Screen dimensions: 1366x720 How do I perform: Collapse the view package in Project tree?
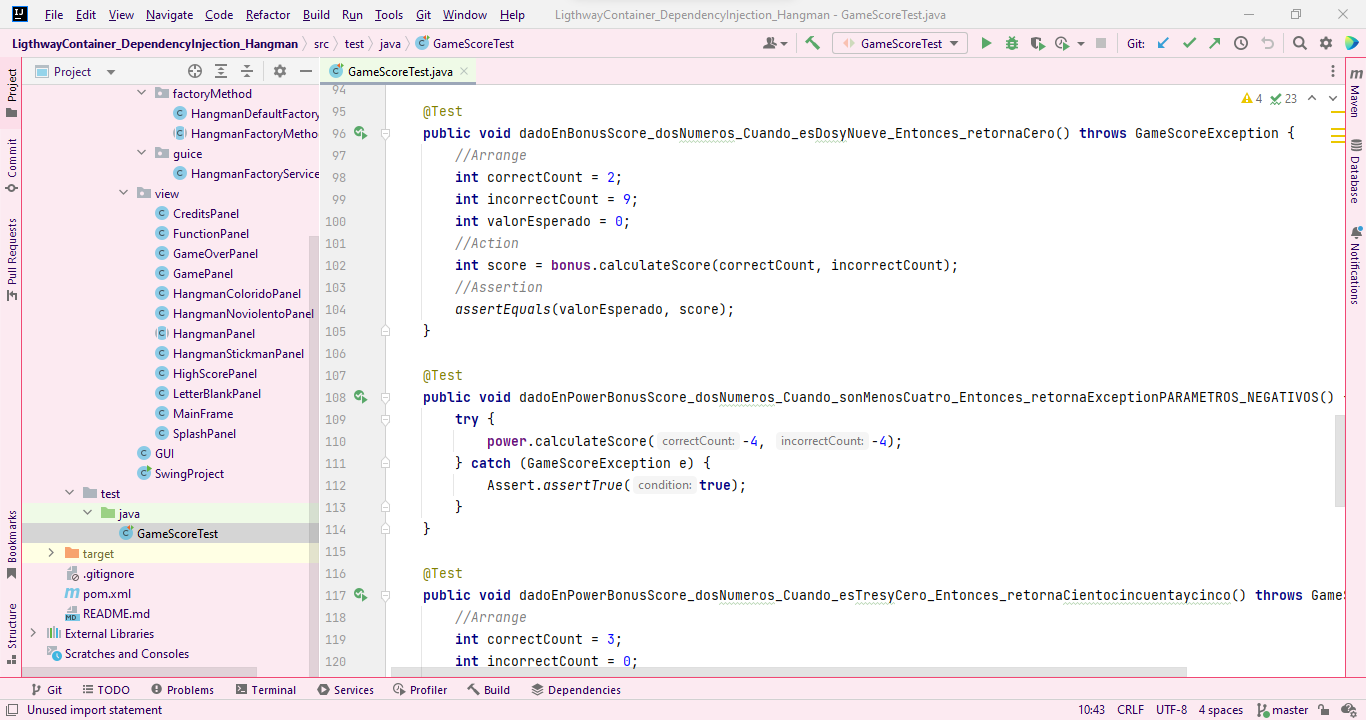[x=123, y=193]
